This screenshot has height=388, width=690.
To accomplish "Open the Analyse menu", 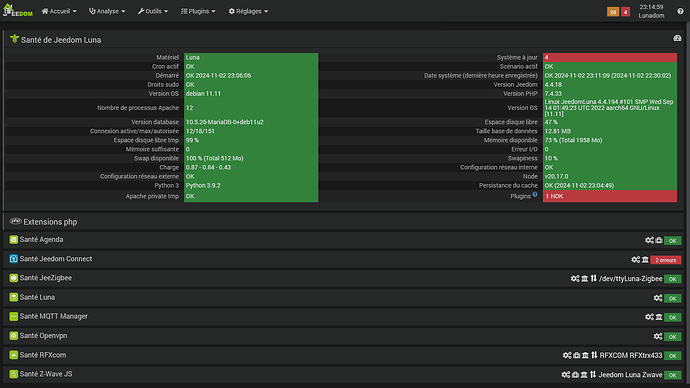I will 107,11.
